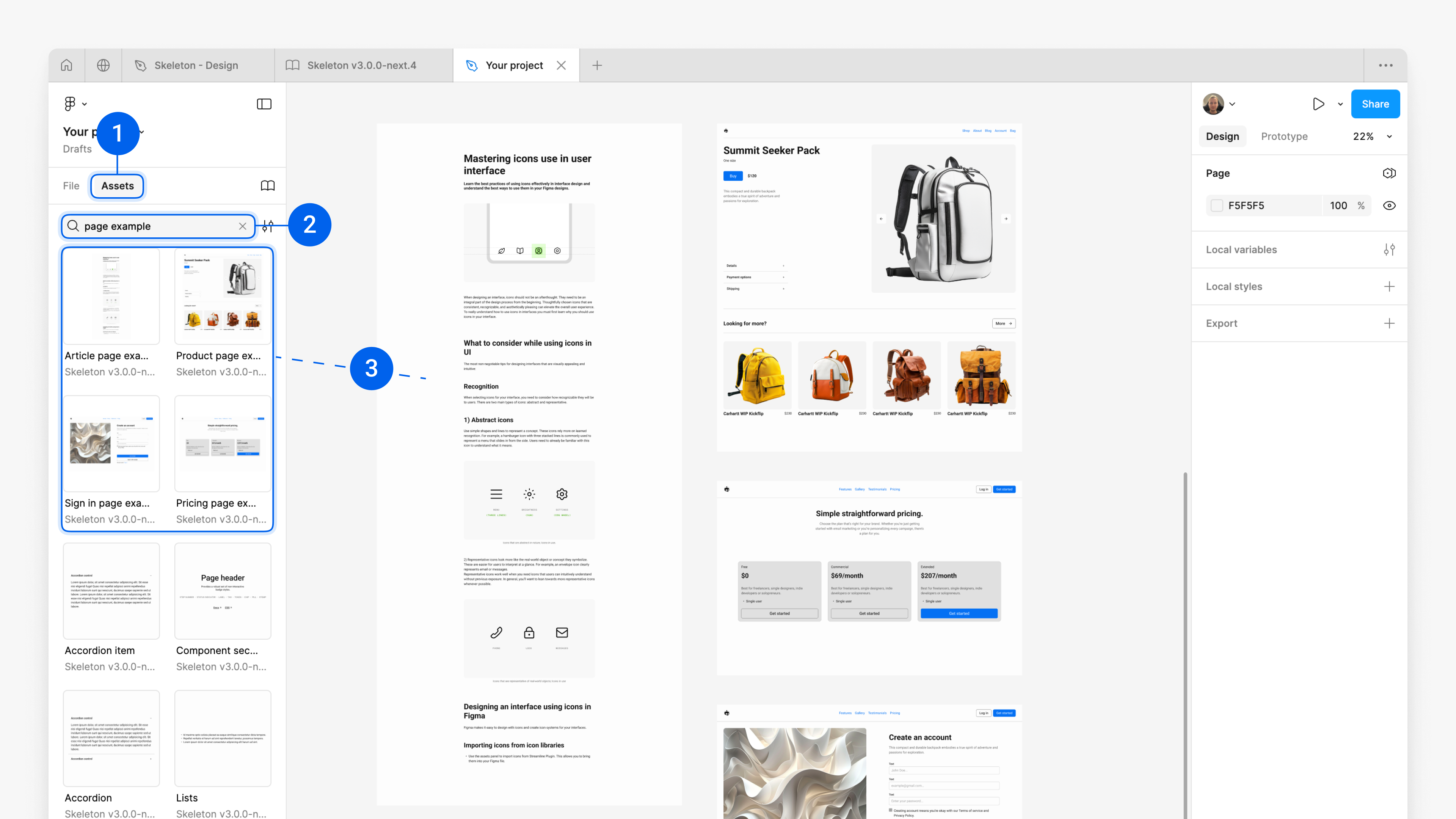This screenshot has height=819, width=1456.
Task: Click the libraries book icon
Action: [267, 185]
